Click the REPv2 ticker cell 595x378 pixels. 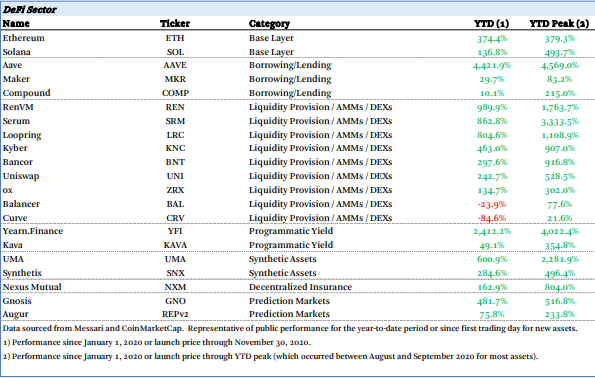coord(175,314)
